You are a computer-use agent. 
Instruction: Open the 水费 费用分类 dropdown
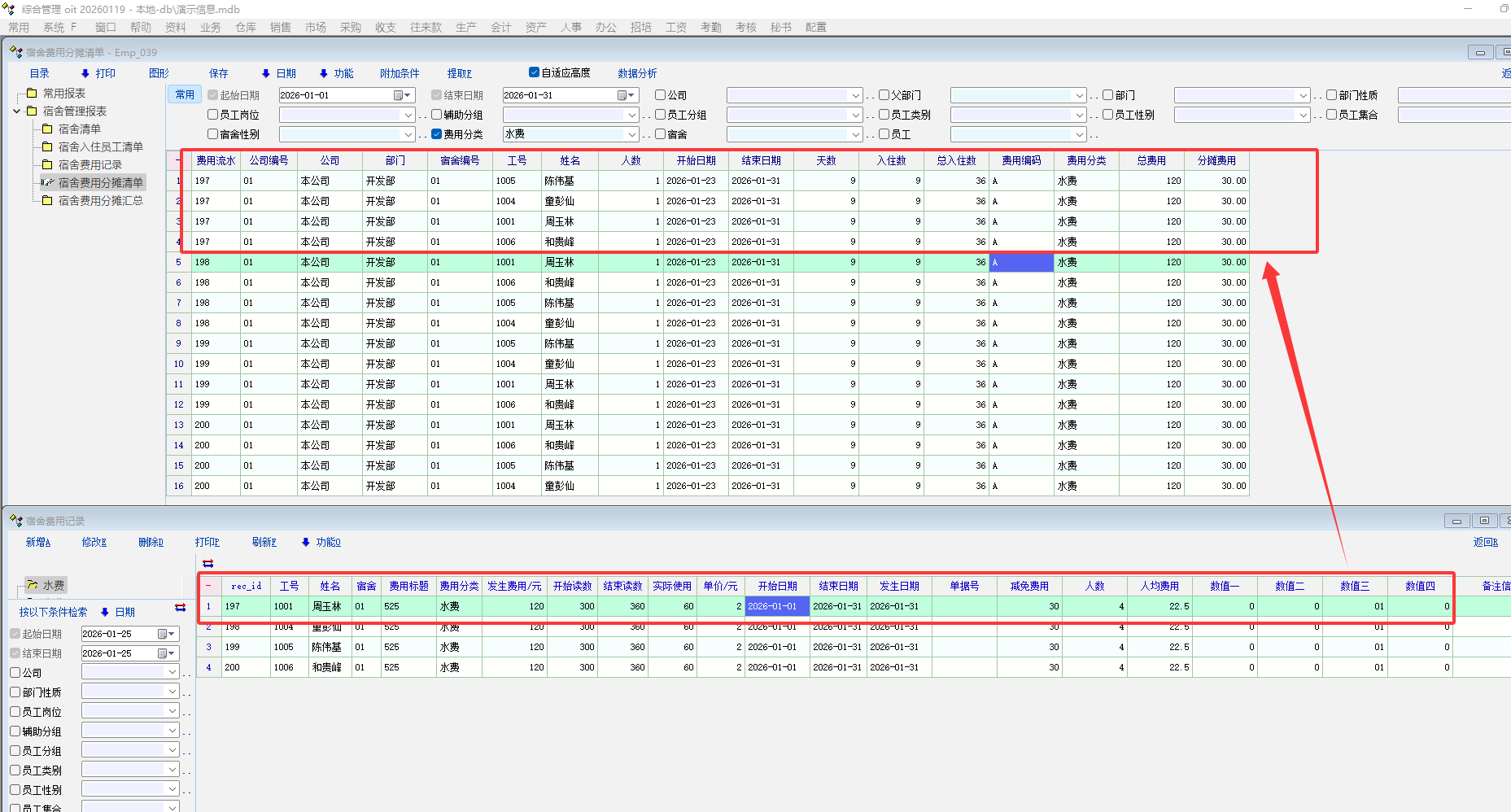(x=631, y=134)
